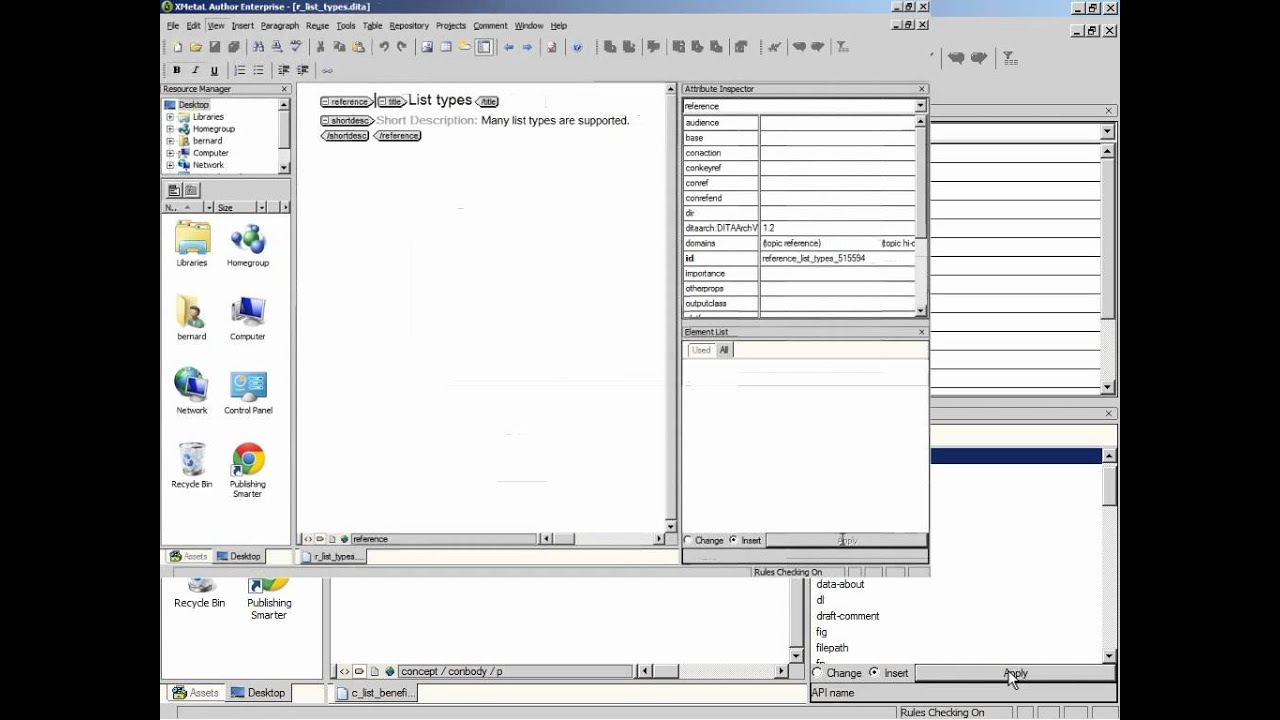Screen dimensions: 1280x720
Task: Click the Open folder toolbar icon
Action: click(196, 47)
